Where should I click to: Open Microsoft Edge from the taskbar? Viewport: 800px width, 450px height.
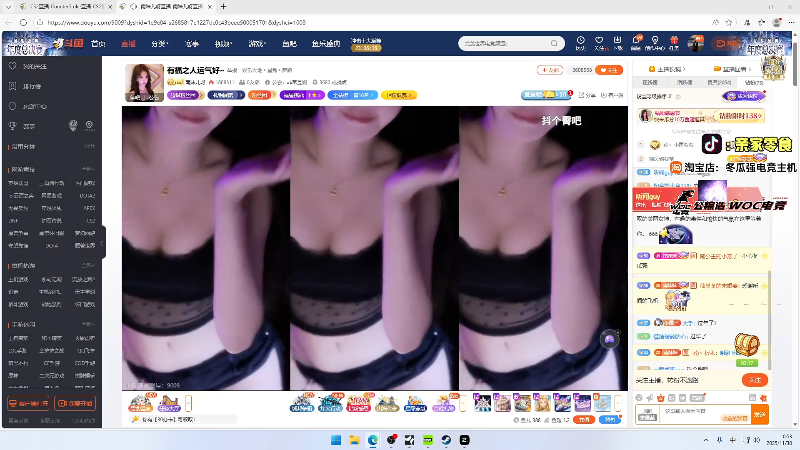pyautogui.click(x=373, y=440)
